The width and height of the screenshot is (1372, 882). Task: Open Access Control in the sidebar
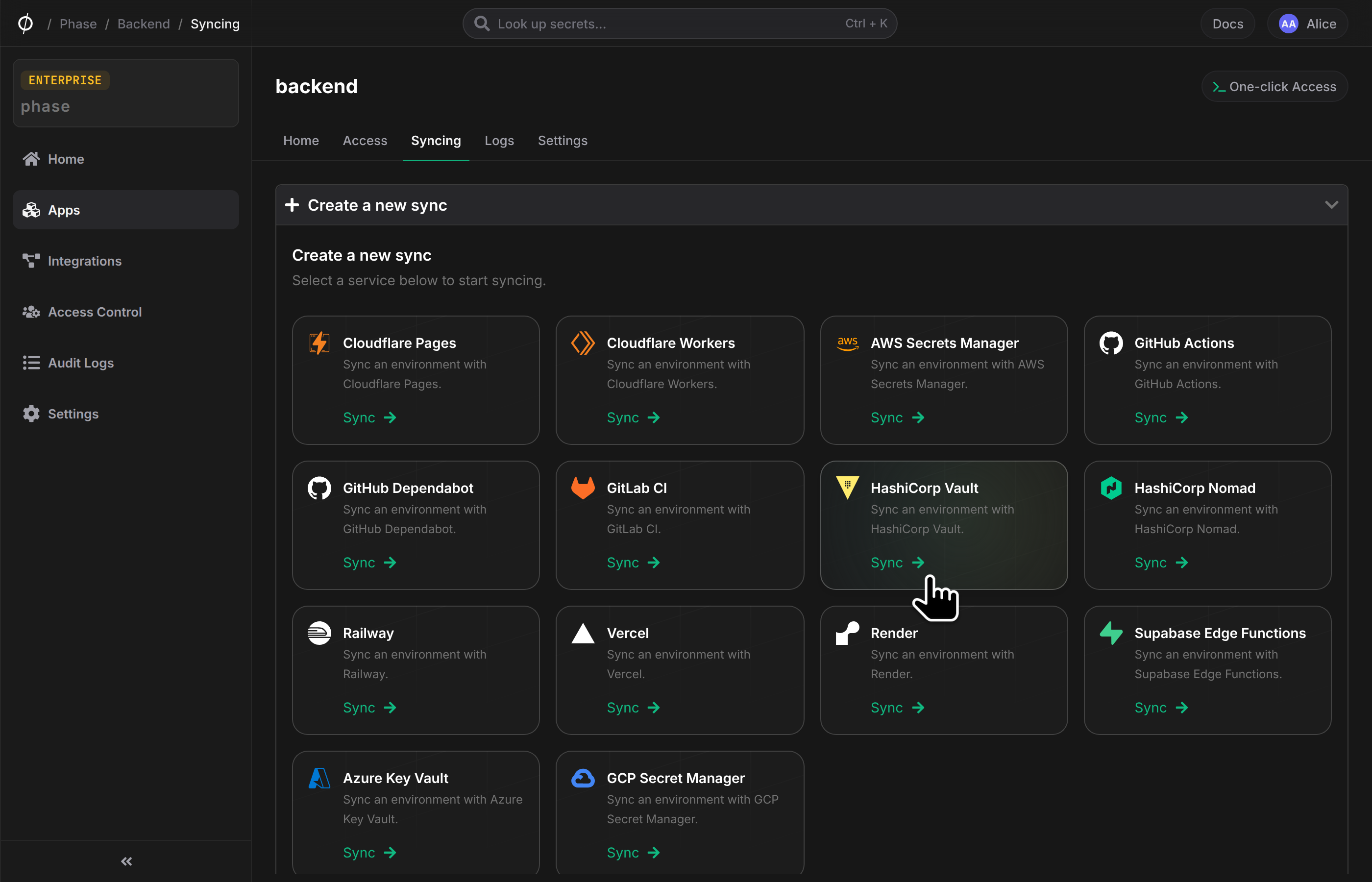coord(125,312)
